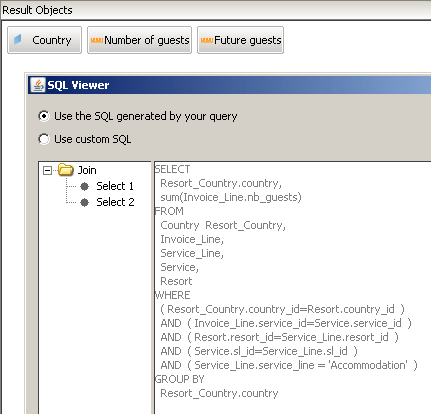Select the Join tree node label

87,170
